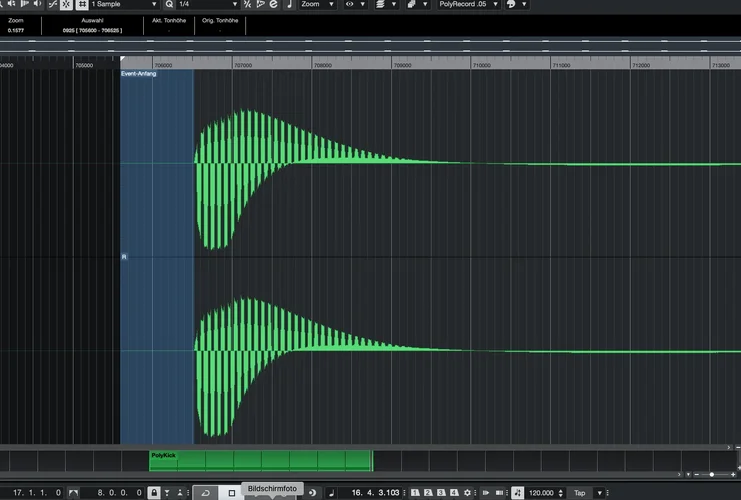This screenshot has width=741, height=500.
Task: Open the dropdown arrow beside layered clips icon
Action: pyautogui.click(x=425, y=4)
